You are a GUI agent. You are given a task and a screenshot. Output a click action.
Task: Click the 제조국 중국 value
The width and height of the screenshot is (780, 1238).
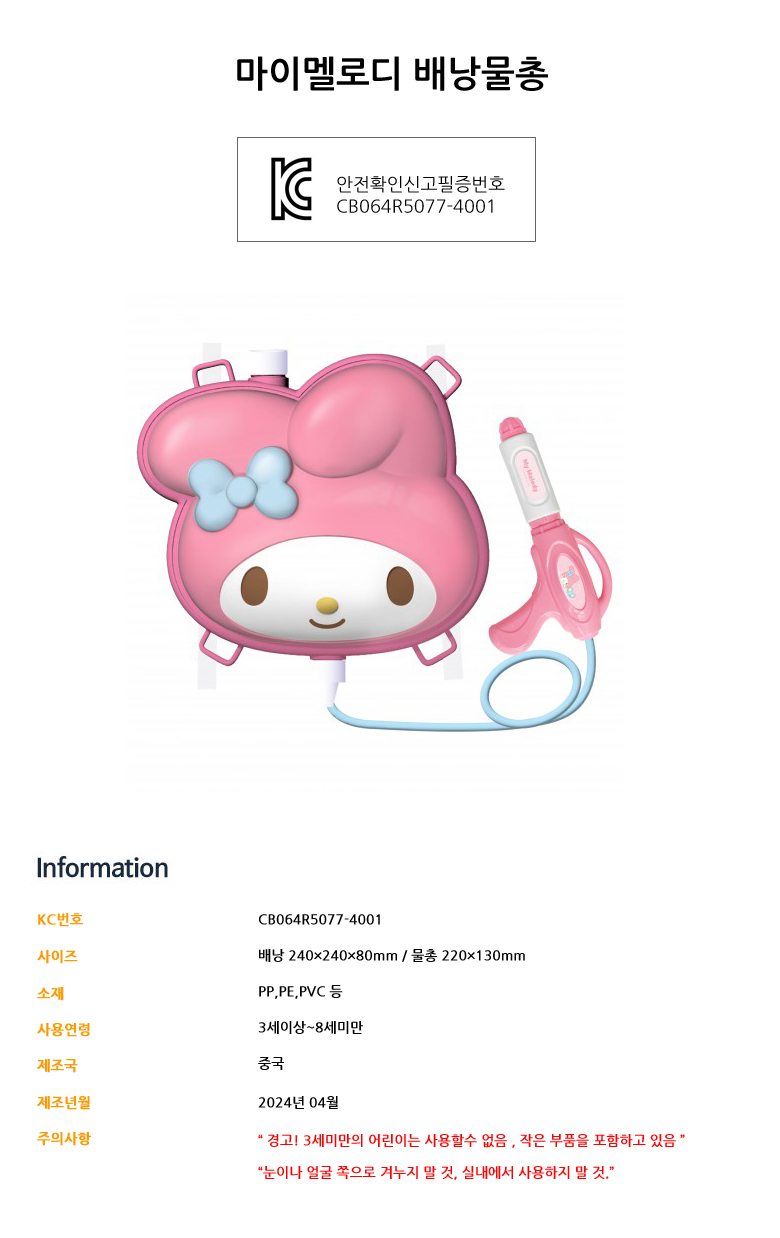(x=271, y=1063)
